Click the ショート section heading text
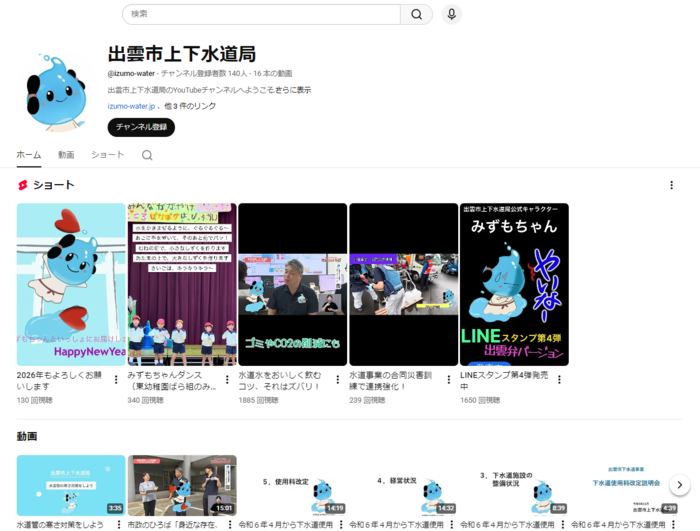700x531 pixels. coord(54,185)
